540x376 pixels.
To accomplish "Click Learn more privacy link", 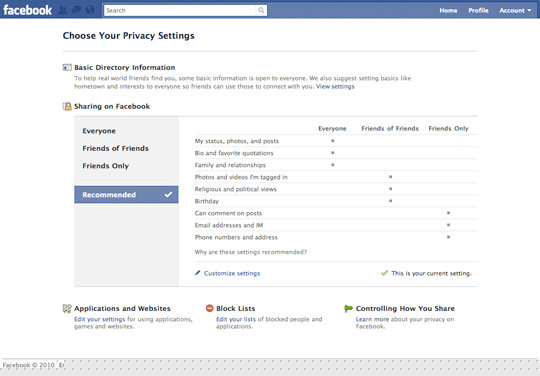I will (x=372, y=319).
